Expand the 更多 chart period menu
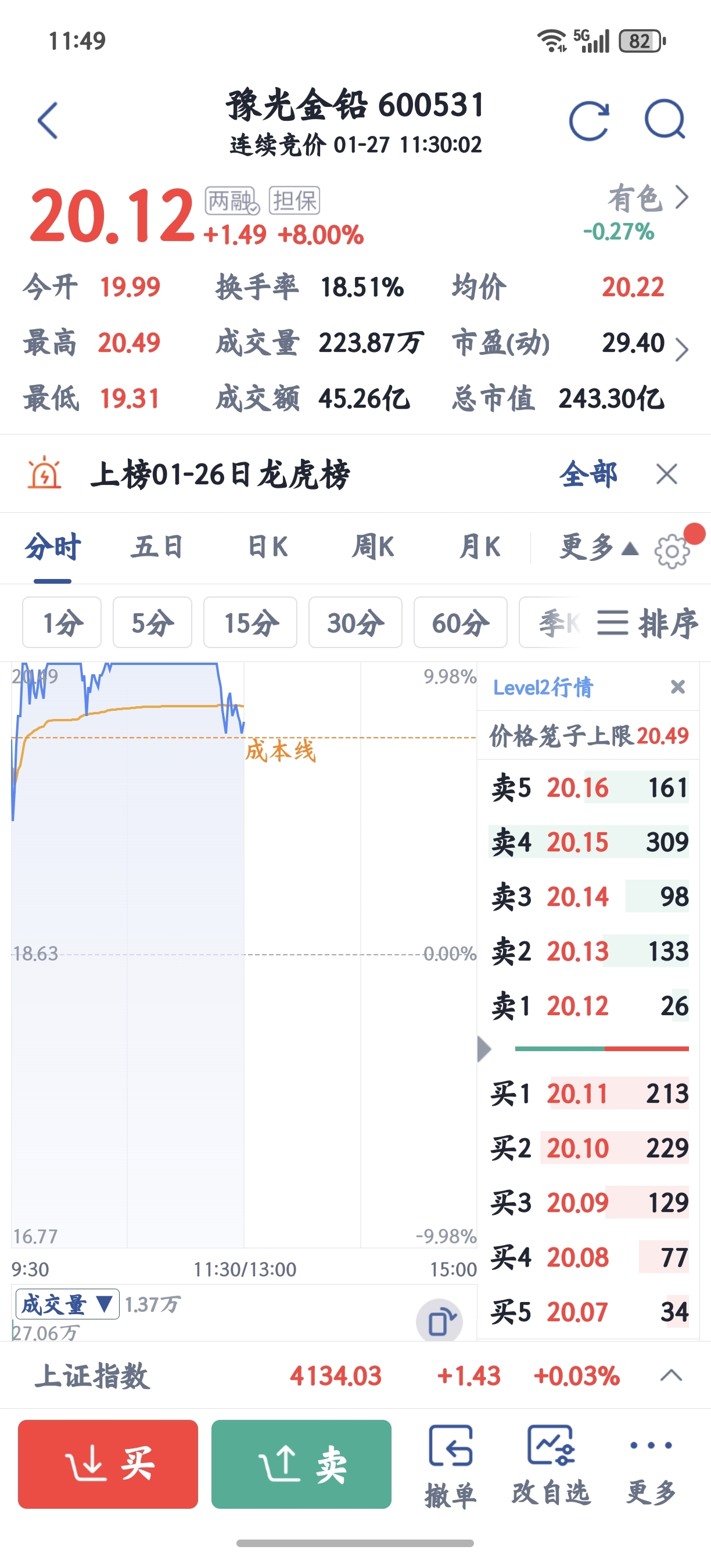 pos(598,546)
